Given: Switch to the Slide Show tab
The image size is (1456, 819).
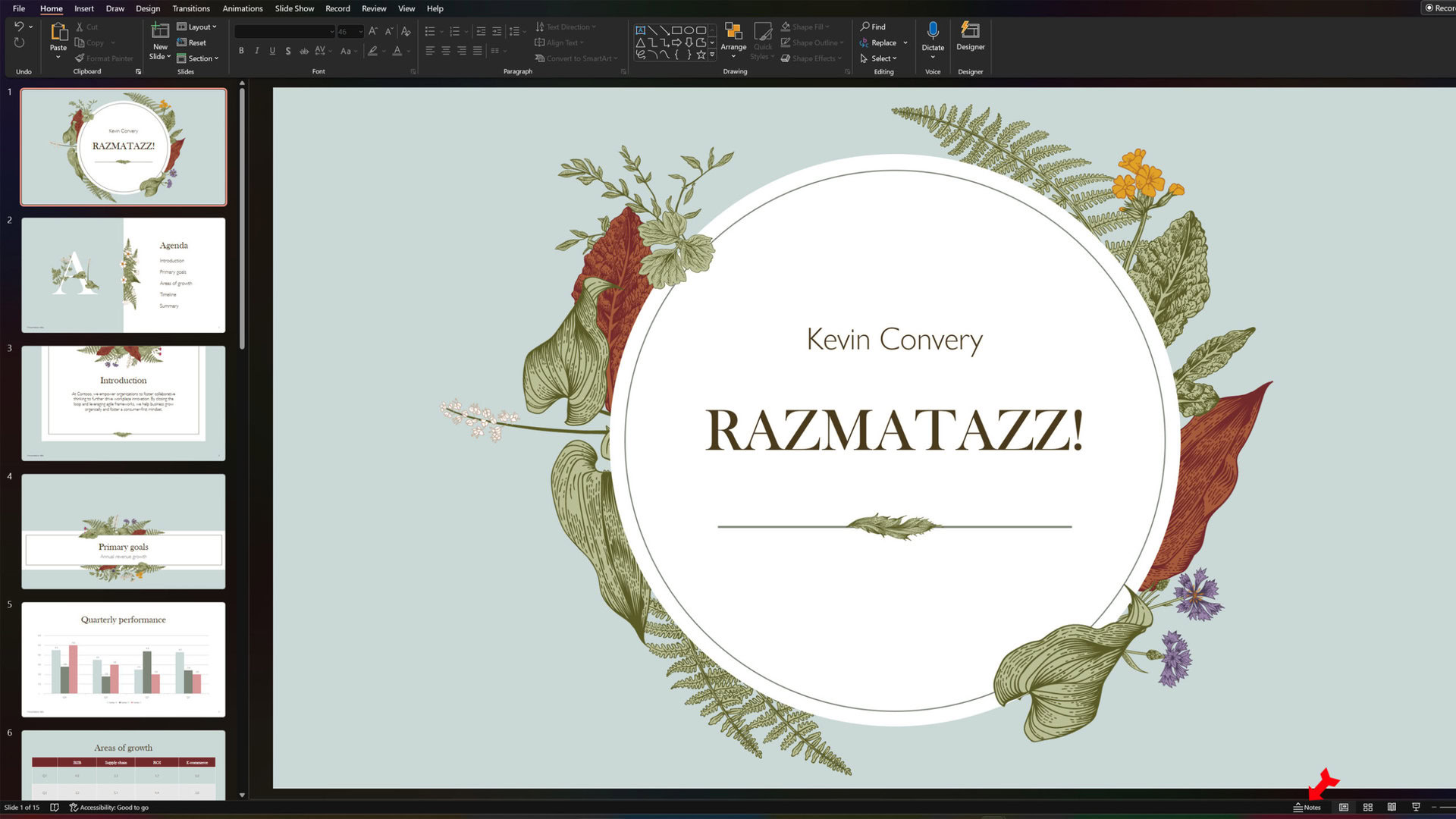Looking at the screenshot, I should (x=294, y=8).
